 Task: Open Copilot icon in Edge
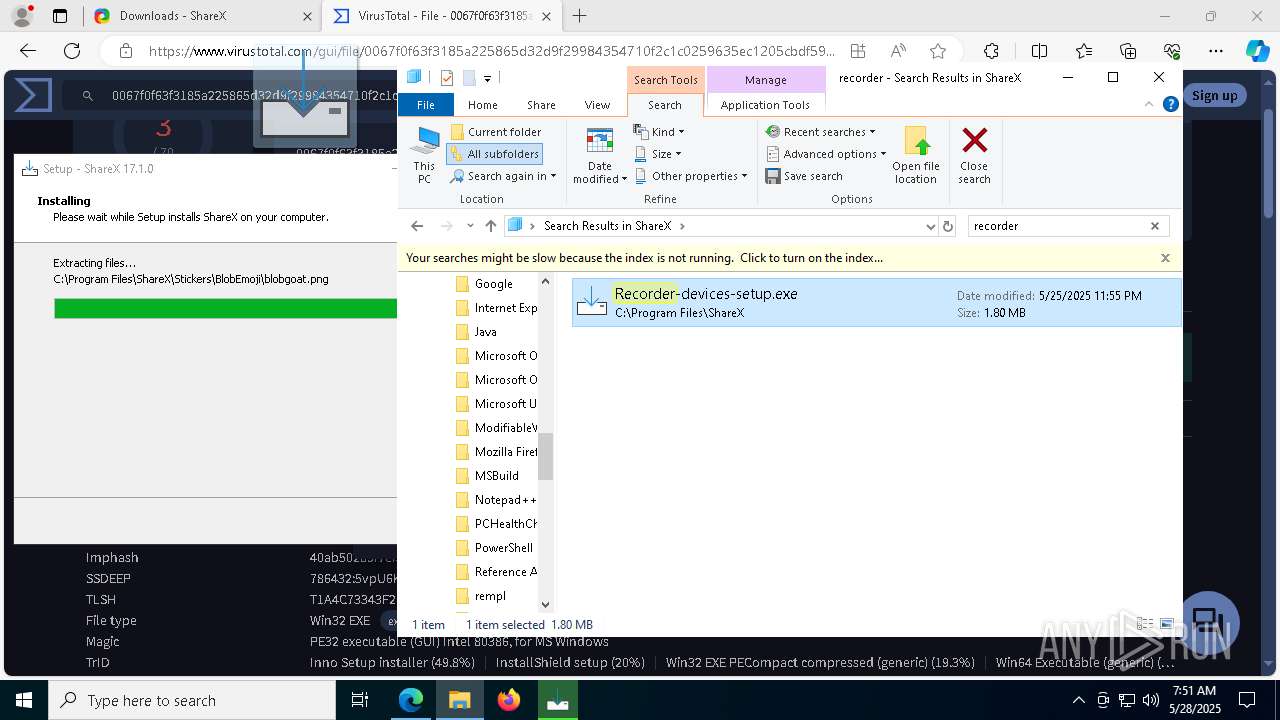coord(1257,51)
